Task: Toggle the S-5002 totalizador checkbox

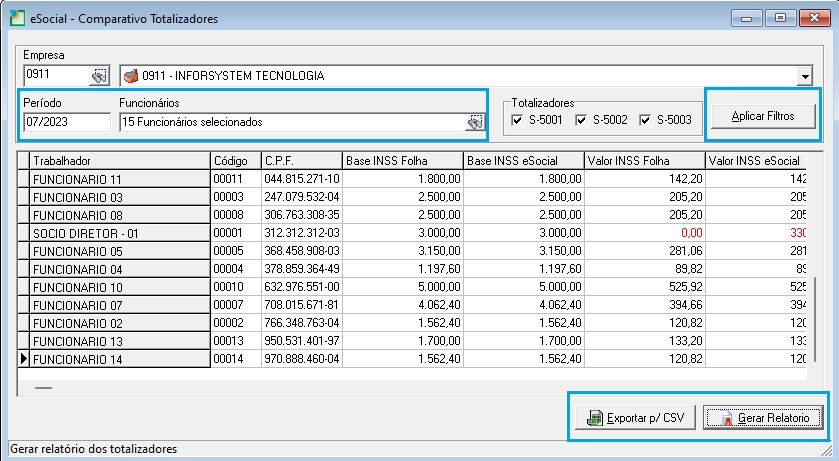Action: coord(581,120)
